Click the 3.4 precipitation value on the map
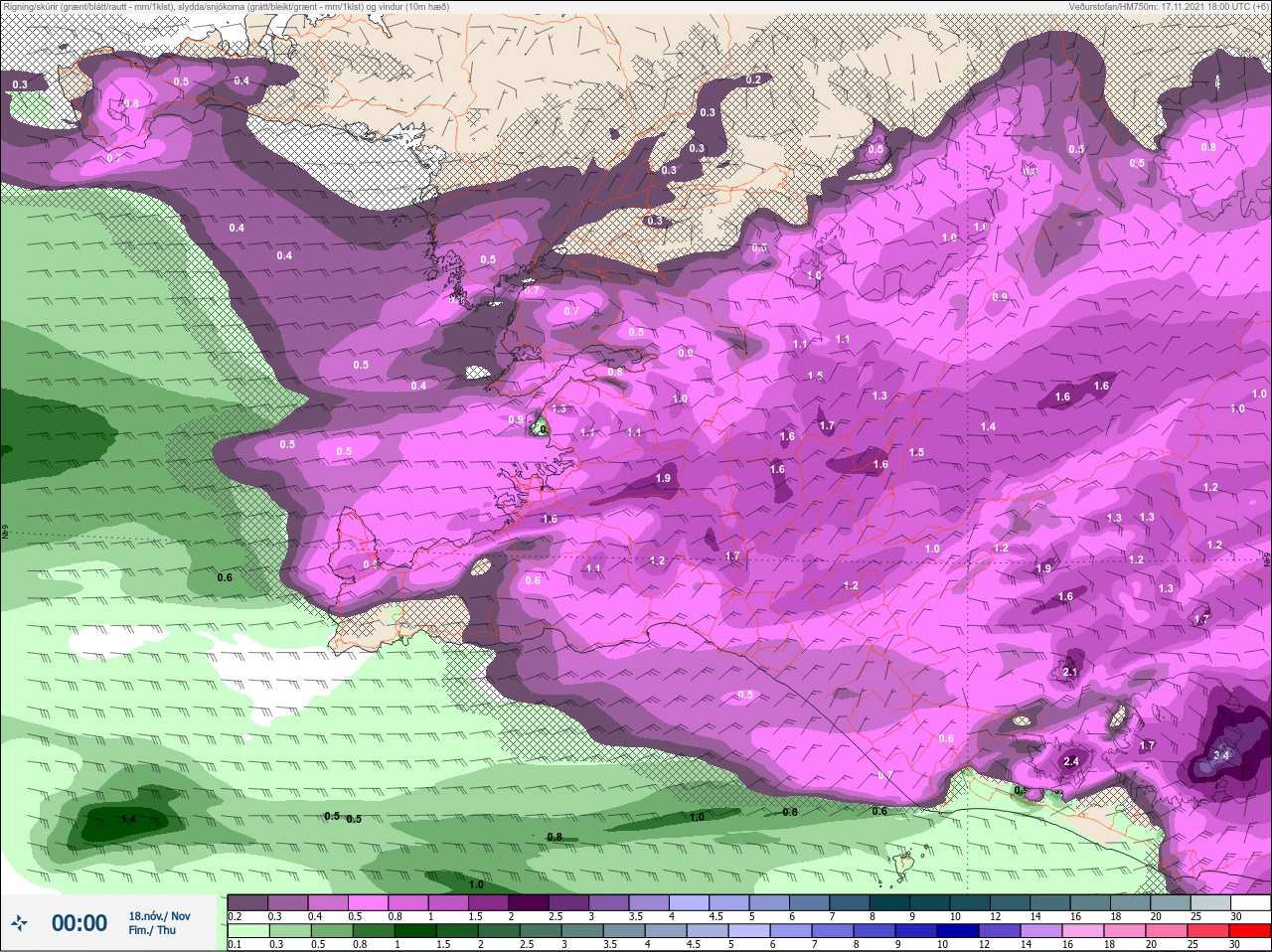This screenshot has height=952, width=1272. 1221,755
